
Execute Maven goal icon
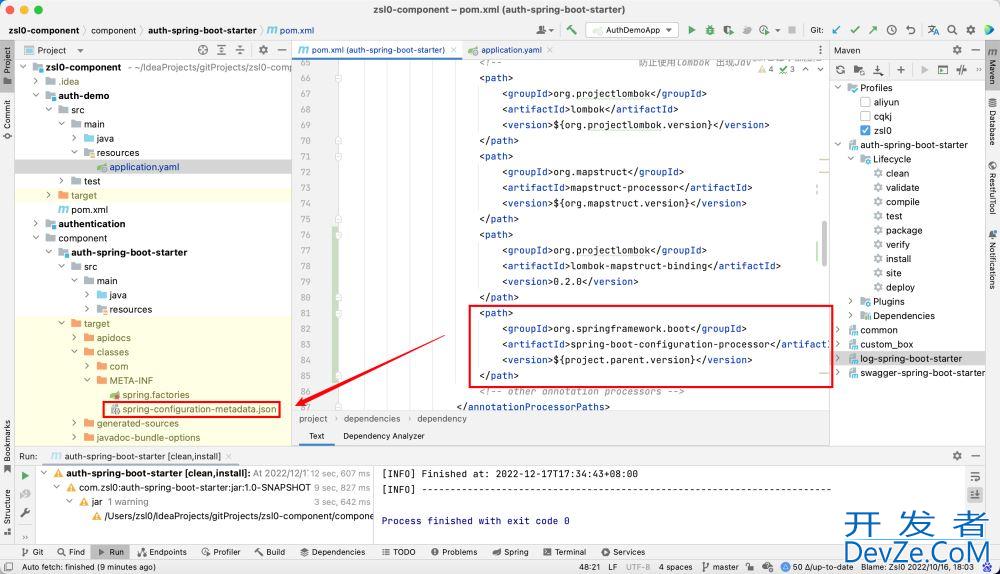click(943, 70)
